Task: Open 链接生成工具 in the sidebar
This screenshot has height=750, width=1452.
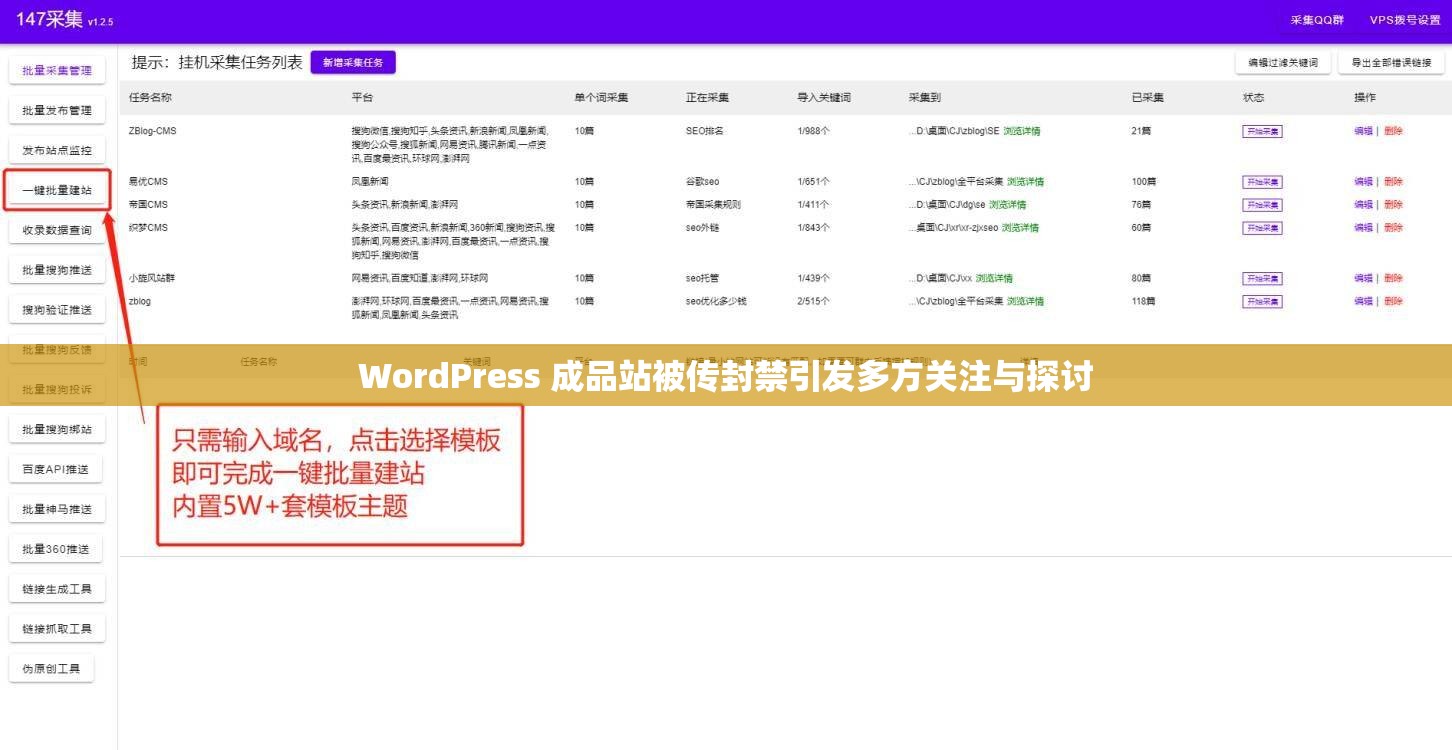Action: (57, 589)
